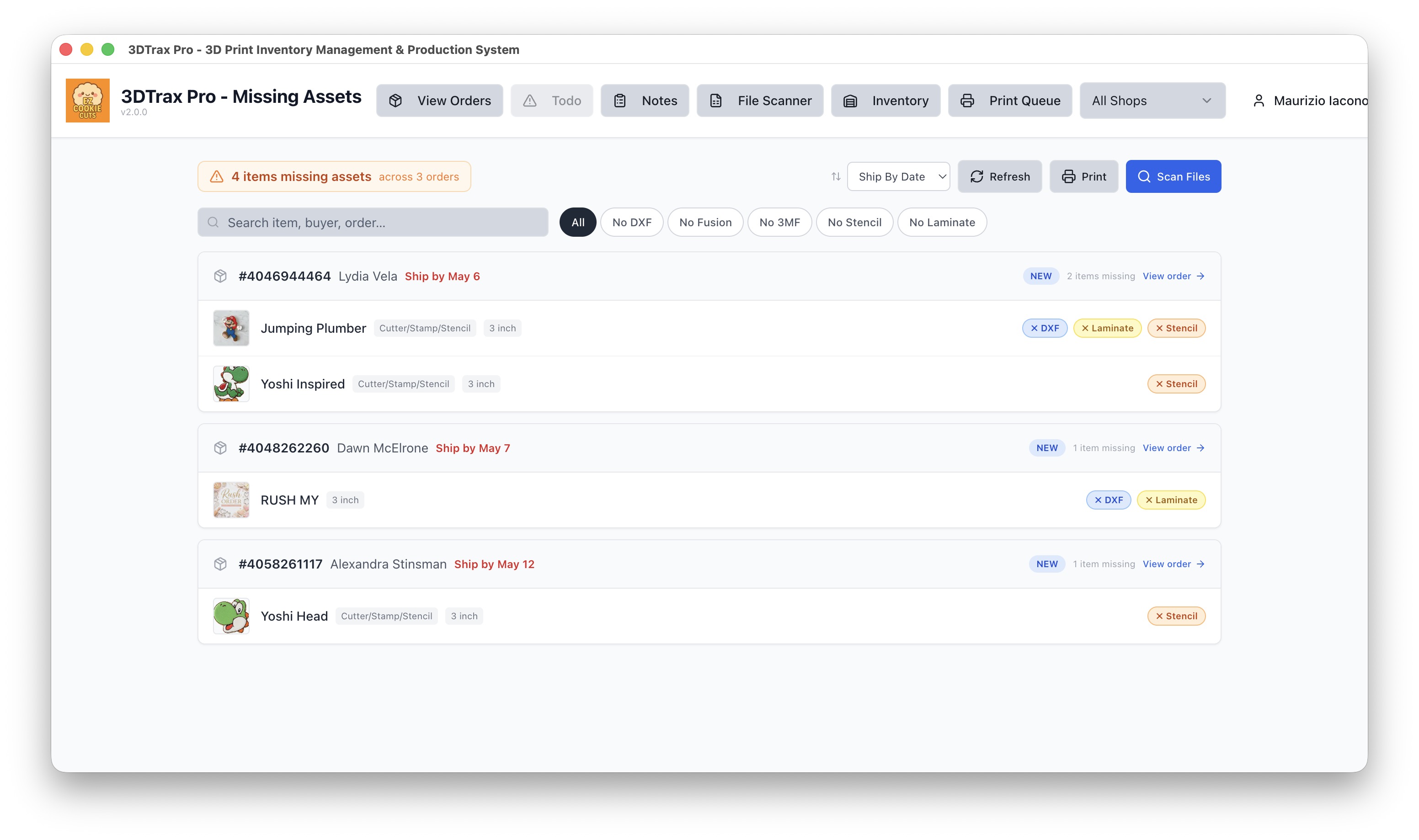Open the Notes page
This screenshot has height=840, width=1419.
[645, 101]
